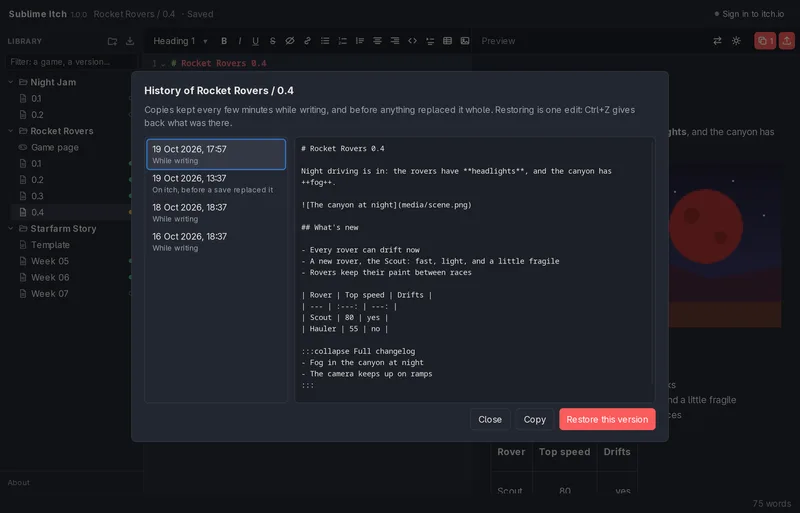Open the About link
The image size is (800, 513).
18,482
